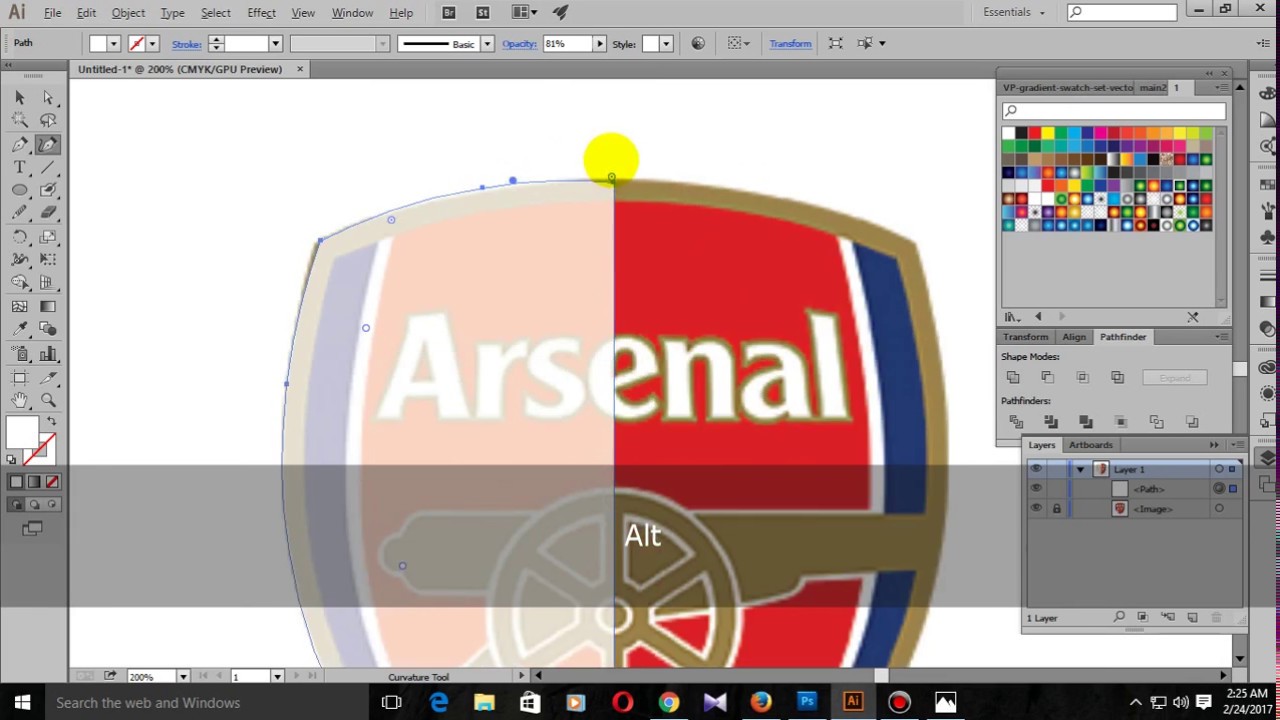The width and height of the screenshot is (1280, 720).
Task: Open the Effect menu
Action: 261,12
